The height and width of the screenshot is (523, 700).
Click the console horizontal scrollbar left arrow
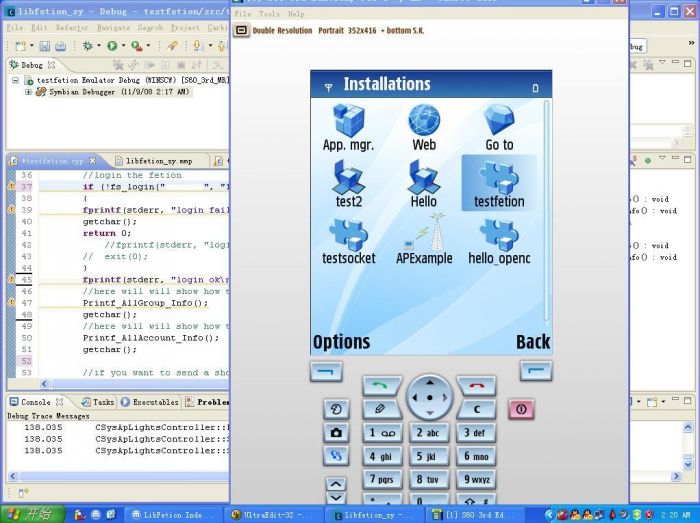click(12, 476)
